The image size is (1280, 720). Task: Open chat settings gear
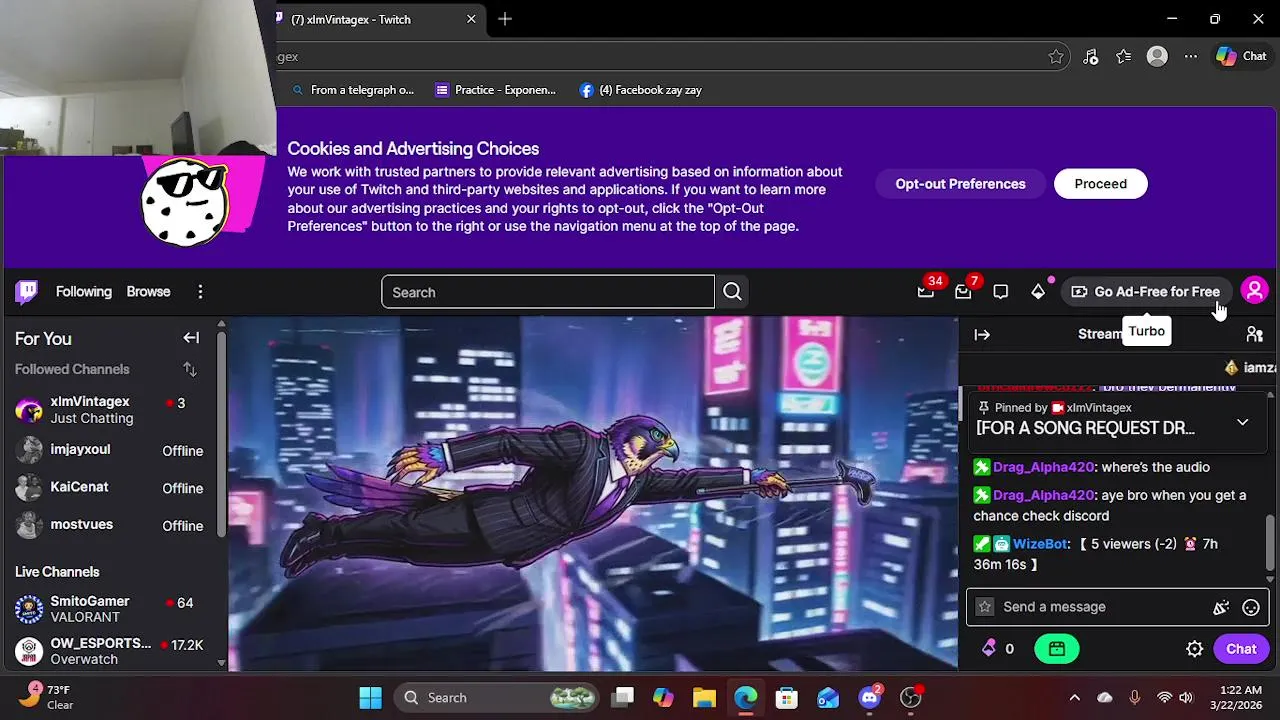point(1194,649)
